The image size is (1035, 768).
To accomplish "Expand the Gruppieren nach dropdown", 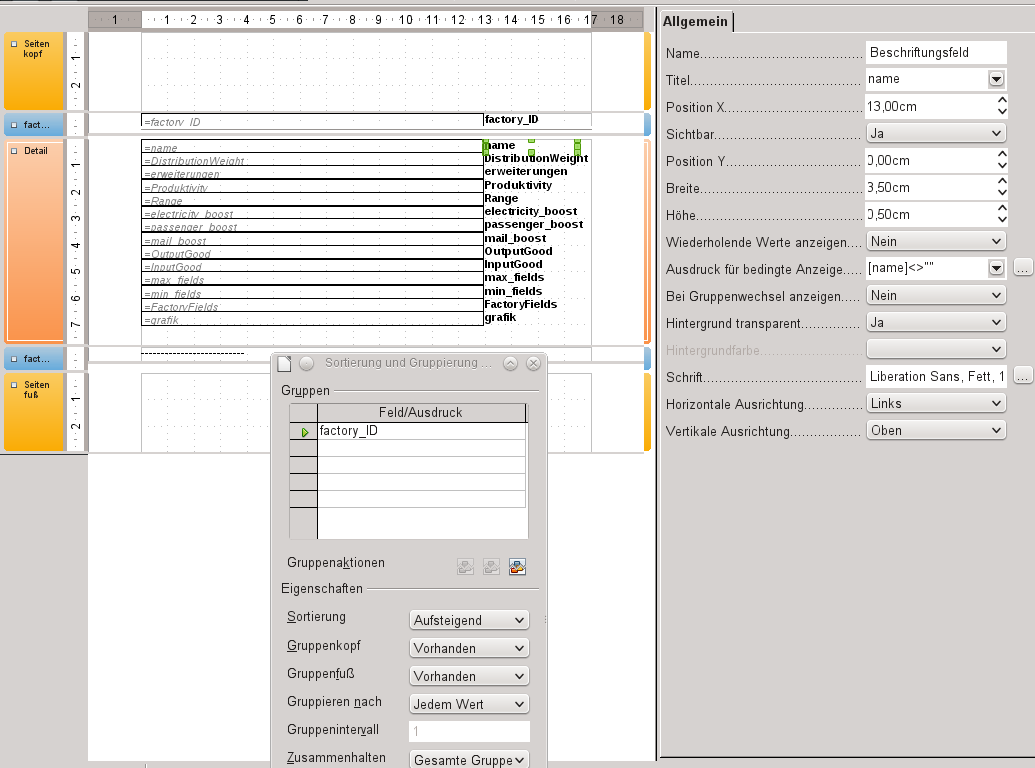I will (469, 704).
